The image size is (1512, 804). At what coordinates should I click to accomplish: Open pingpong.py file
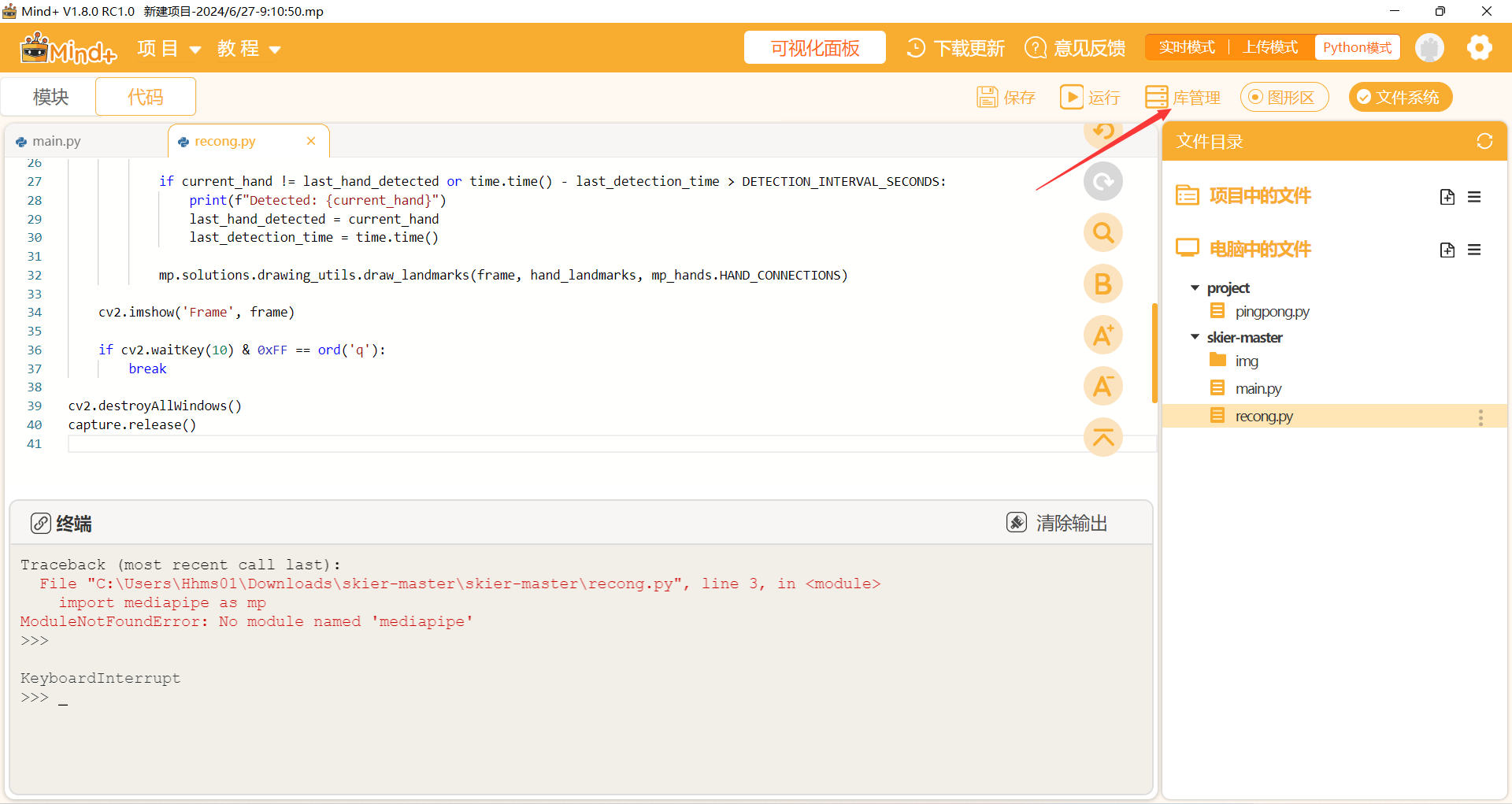pyautogui.click(x=1272, y=312)
